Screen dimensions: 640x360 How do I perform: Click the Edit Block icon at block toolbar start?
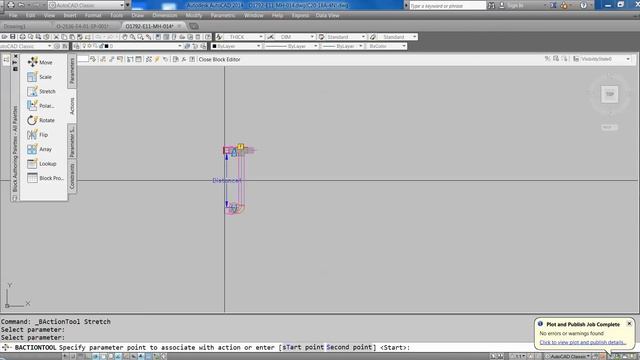click(6, 59)
